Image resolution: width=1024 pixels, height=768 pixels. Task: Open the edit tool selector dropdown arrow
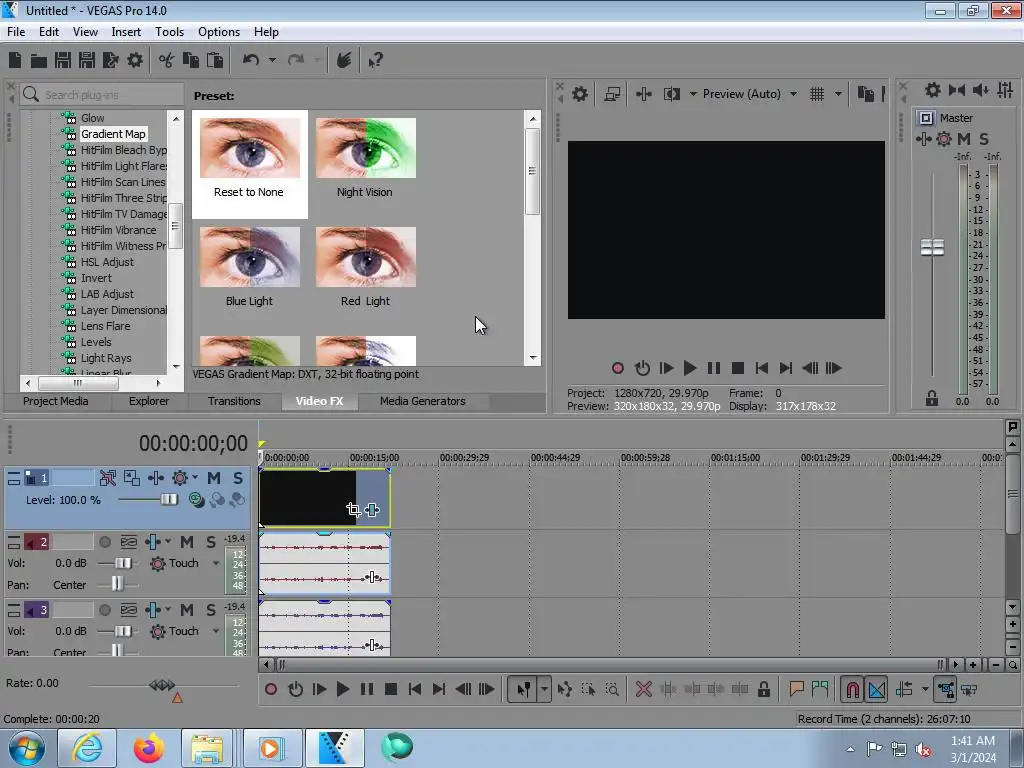coord(544,689)
